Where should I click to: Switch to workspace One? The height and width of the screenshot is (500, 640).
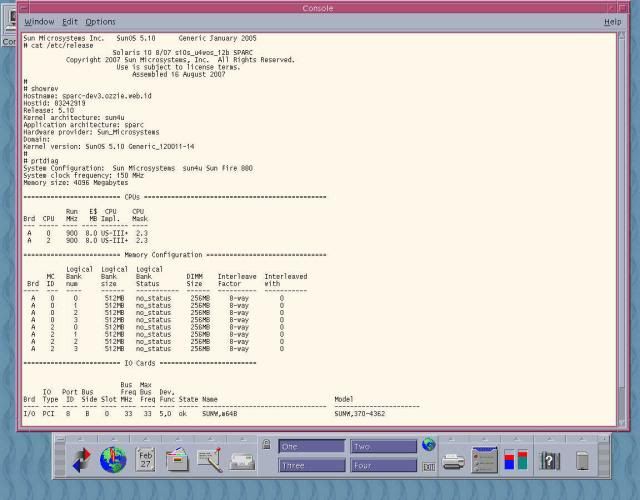(311, 446)
